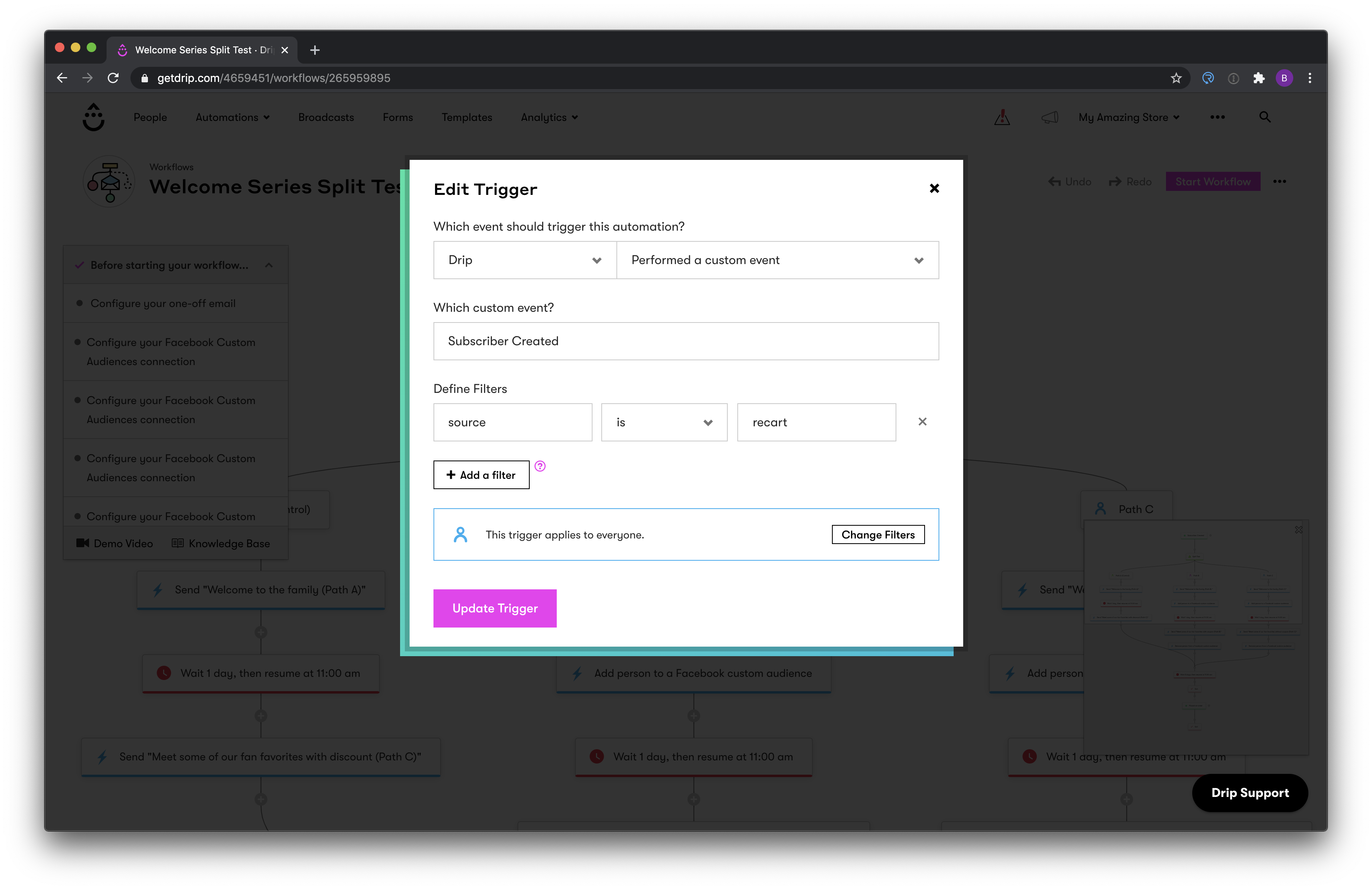Screen dimensions: 1372x890
Task: Open the Drip provider dropdown
Action: pyautogui.click(x=525, y=260)
